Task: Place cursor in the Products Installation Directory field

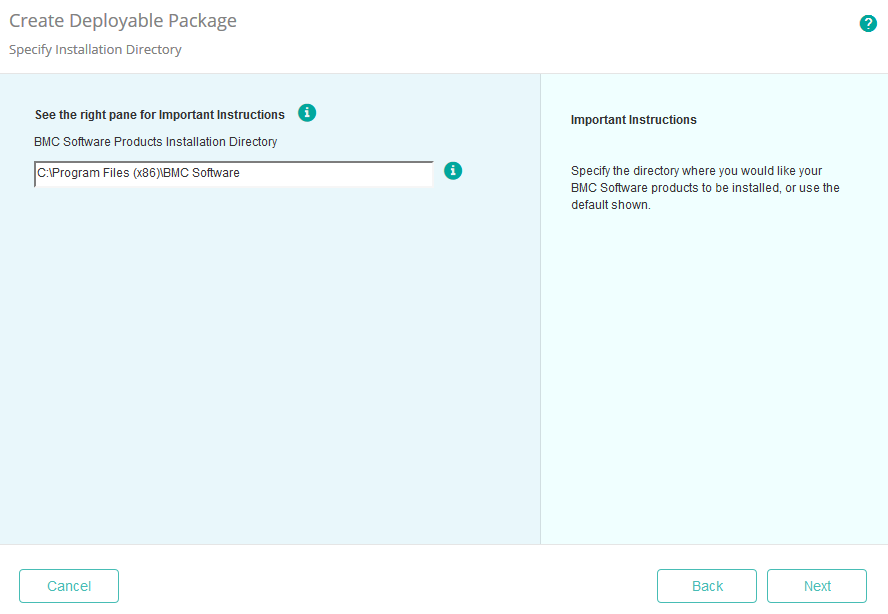Action: (x=233, y=173)
